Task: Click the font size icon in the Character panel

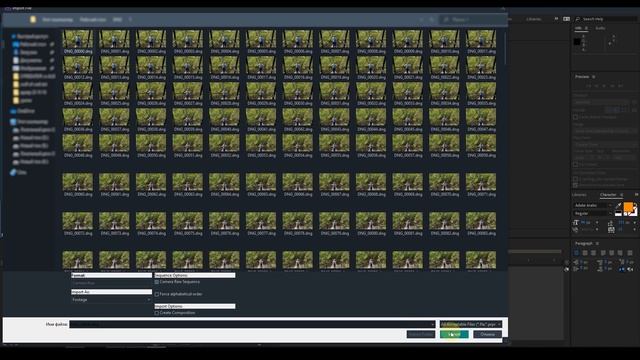Action: point(576,222)
